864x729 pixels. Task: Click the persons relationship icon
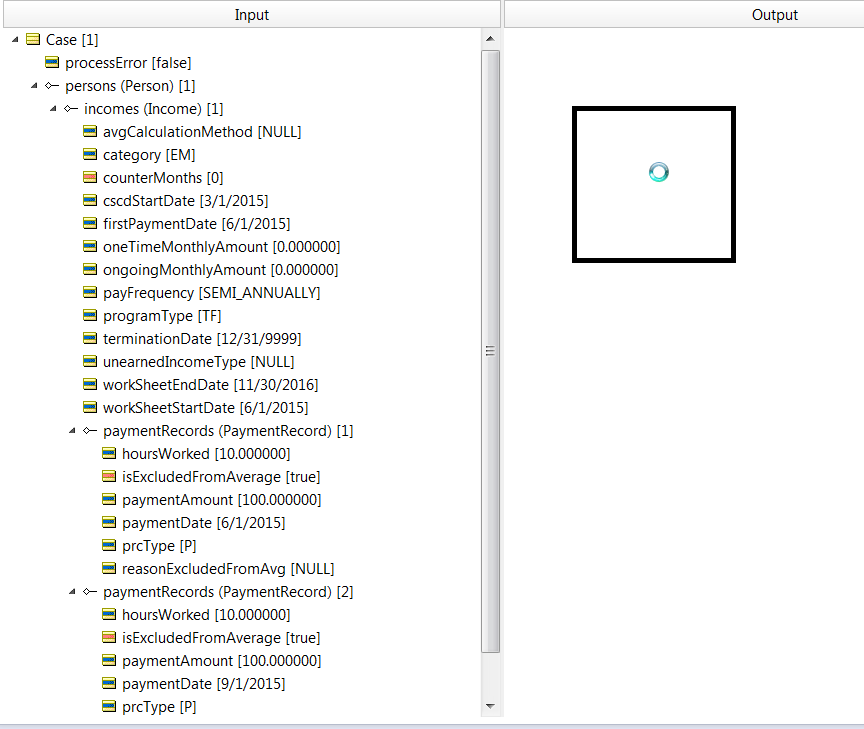click(52, 85)
